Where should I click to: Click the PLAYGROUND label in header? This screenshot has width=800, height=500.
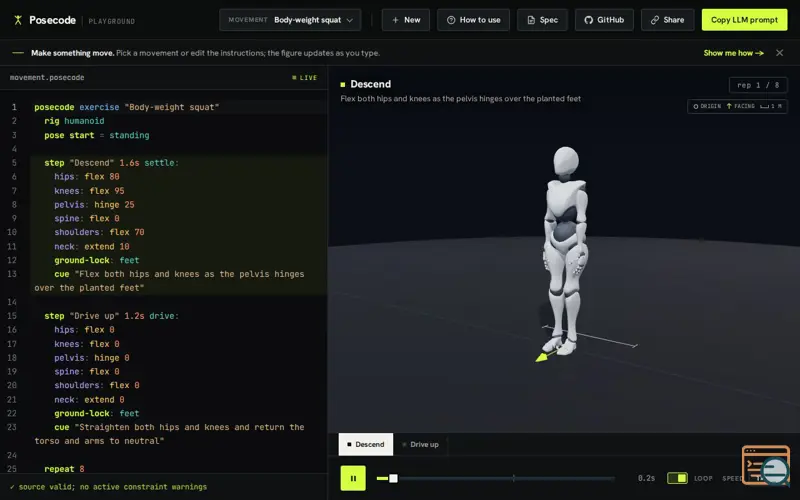tap(112, 21)
